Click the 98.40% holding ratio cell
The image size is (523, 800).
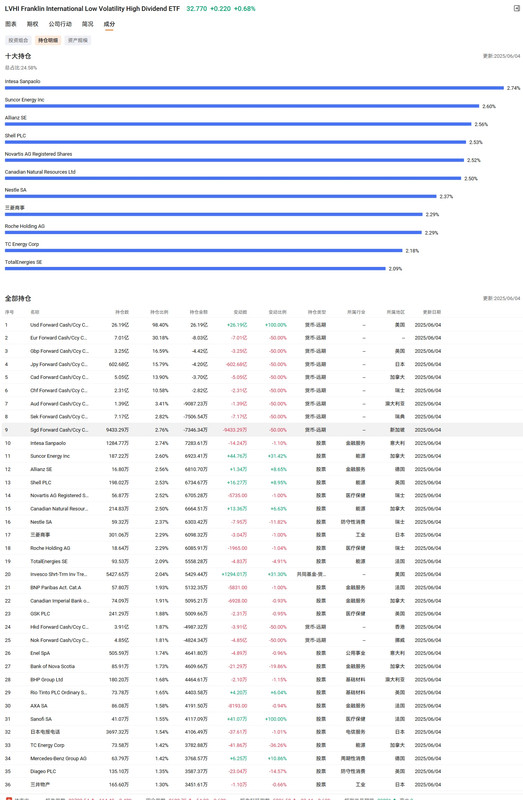click(160, 325)
